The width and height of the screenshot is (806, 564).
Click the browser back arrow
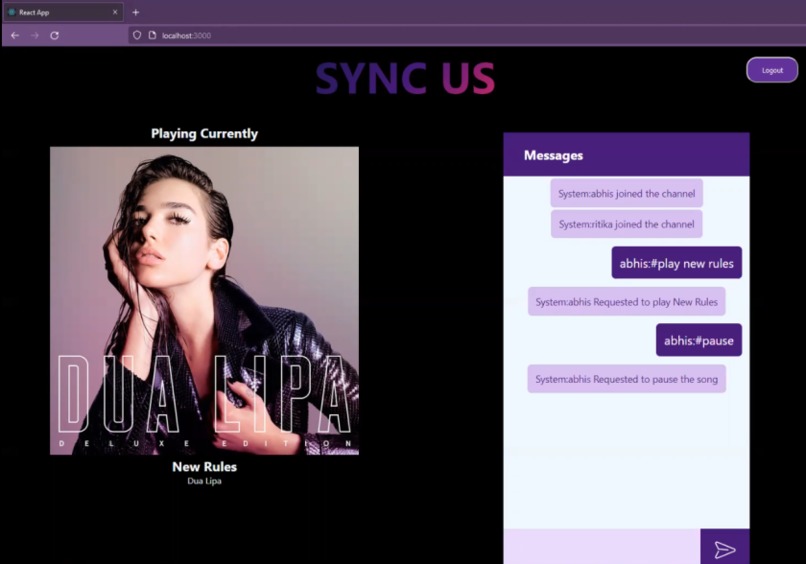coord(15,35)
